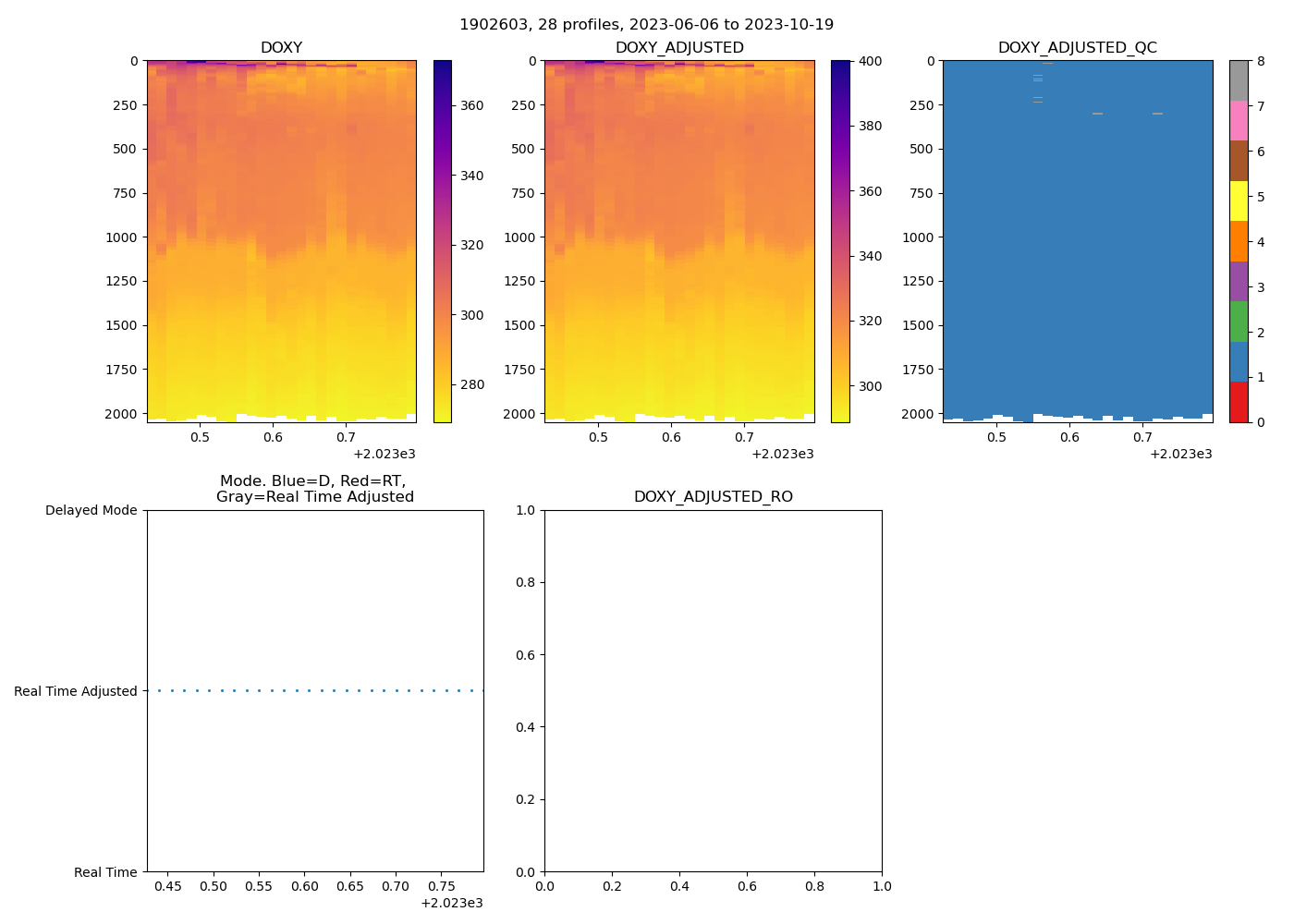
Task: Pick the orange segment of the QC colorbar
Action: [1238, 241]
